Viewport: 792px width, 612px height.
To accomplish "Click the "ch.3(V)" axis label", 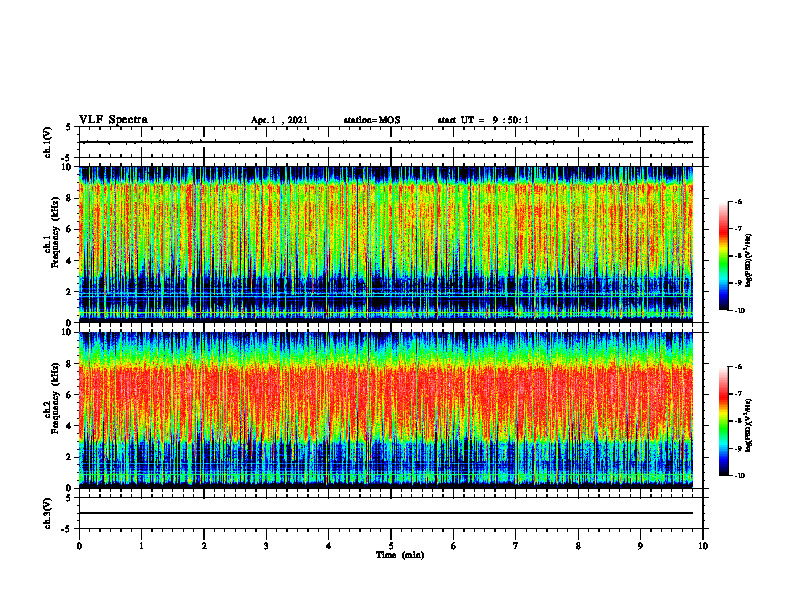I will 48,513.
